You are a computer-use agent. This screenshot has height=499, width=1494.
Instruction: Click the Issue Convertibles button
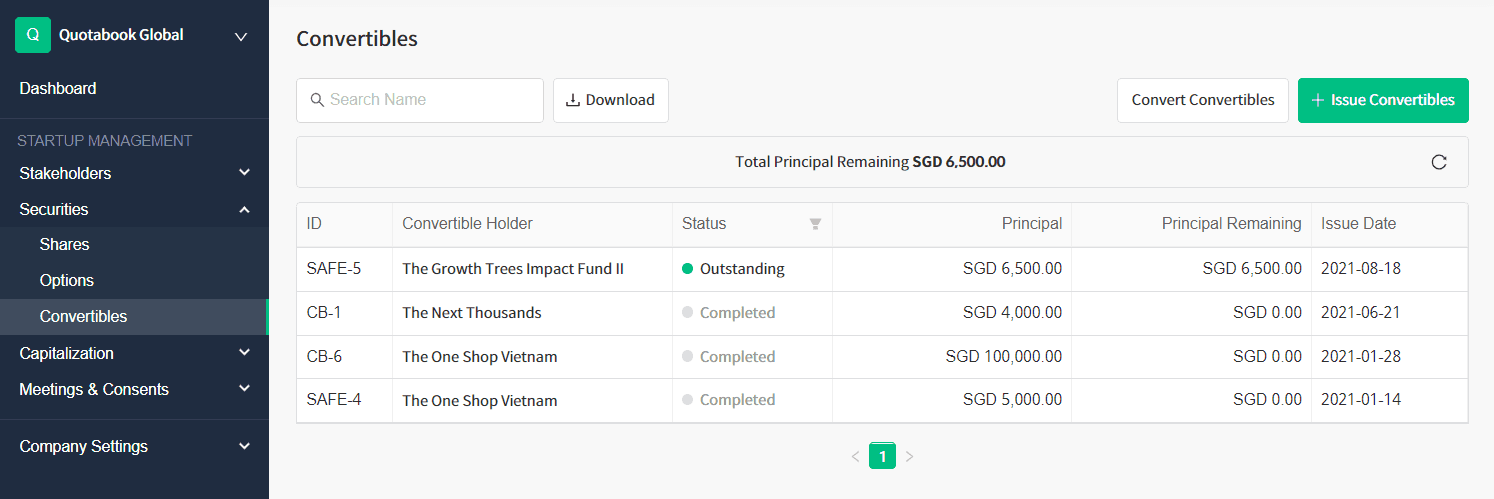pyautogui.click(x=1382, y=100)
